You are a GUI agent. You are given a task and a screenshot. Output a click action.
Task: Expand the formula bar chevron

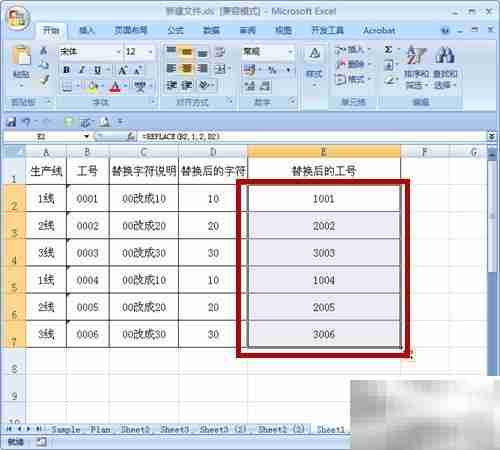[x=491, y=136]
